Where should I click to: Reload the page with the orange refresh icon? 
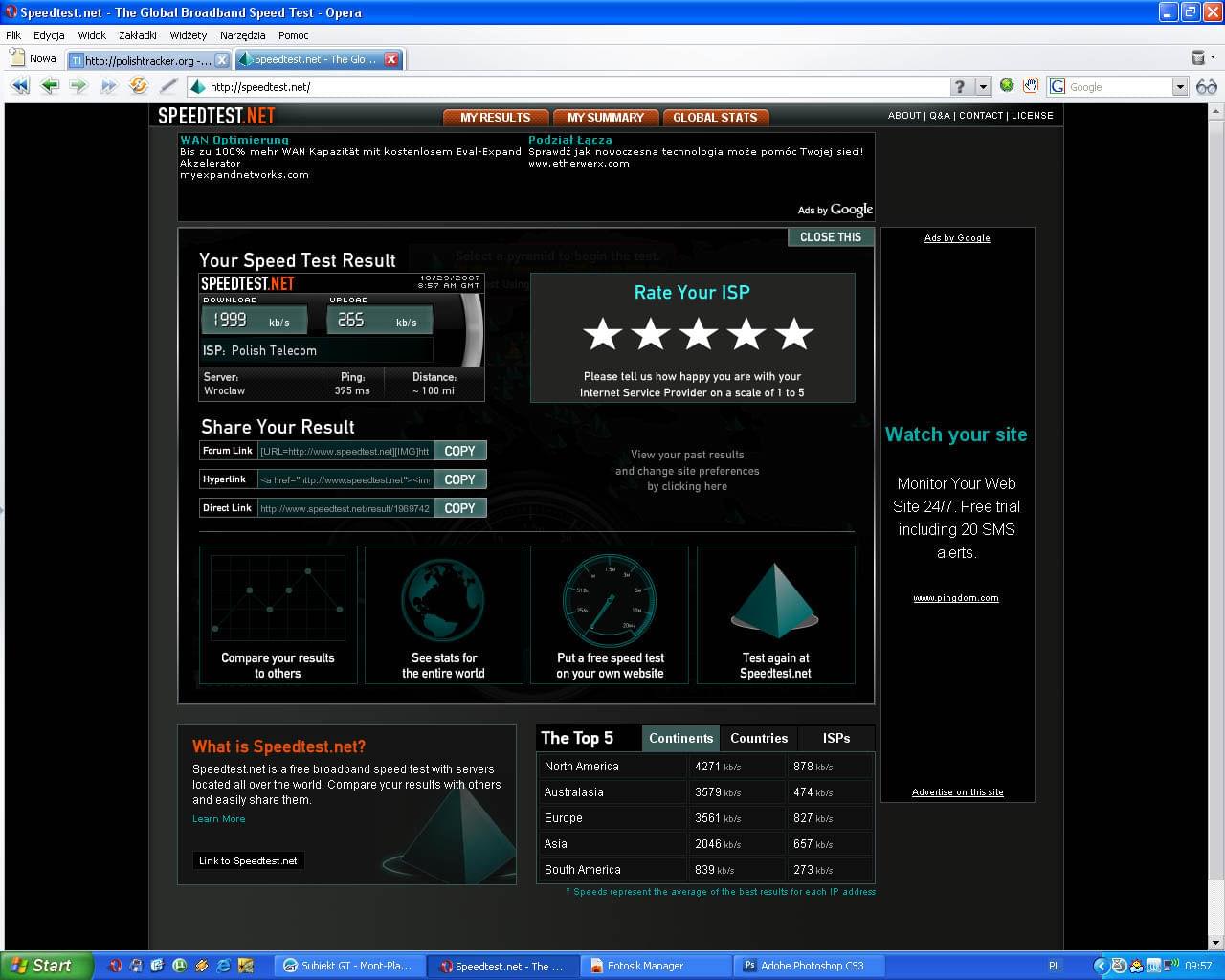tap(139, 86)
